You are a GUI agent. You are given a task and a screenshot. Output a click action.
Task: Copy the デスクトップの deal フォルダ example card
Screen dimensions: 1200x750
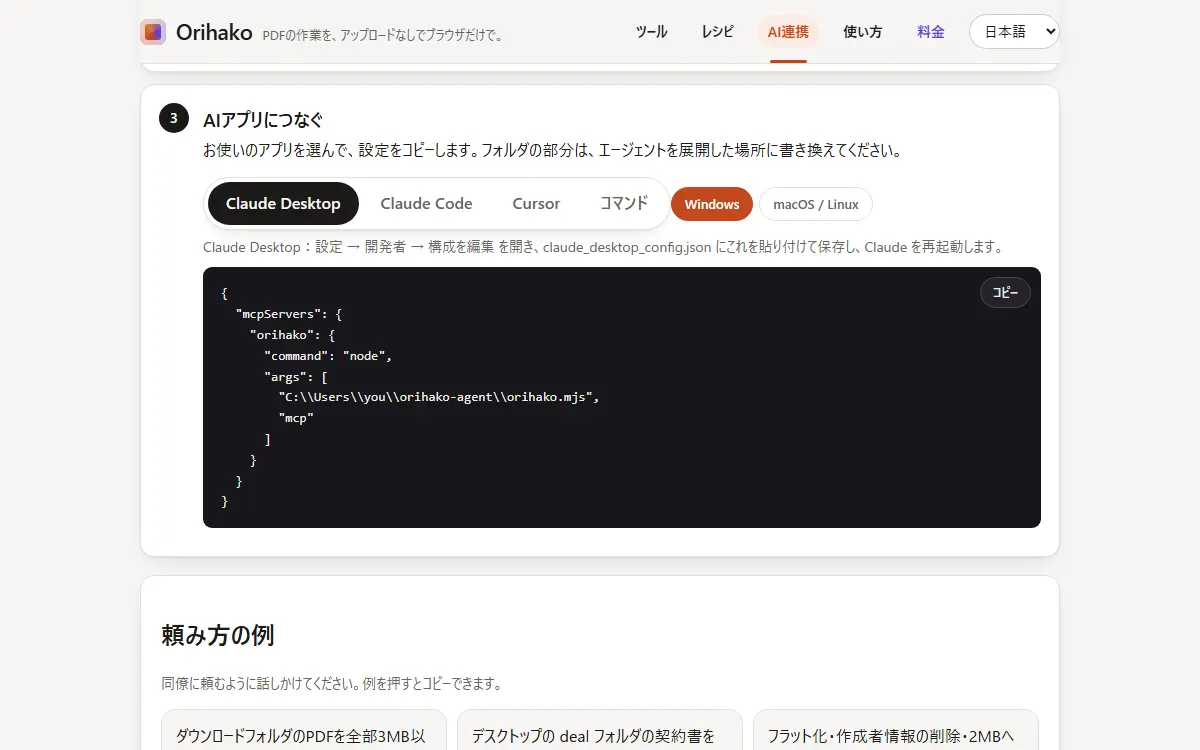click(x=600, y=730)
